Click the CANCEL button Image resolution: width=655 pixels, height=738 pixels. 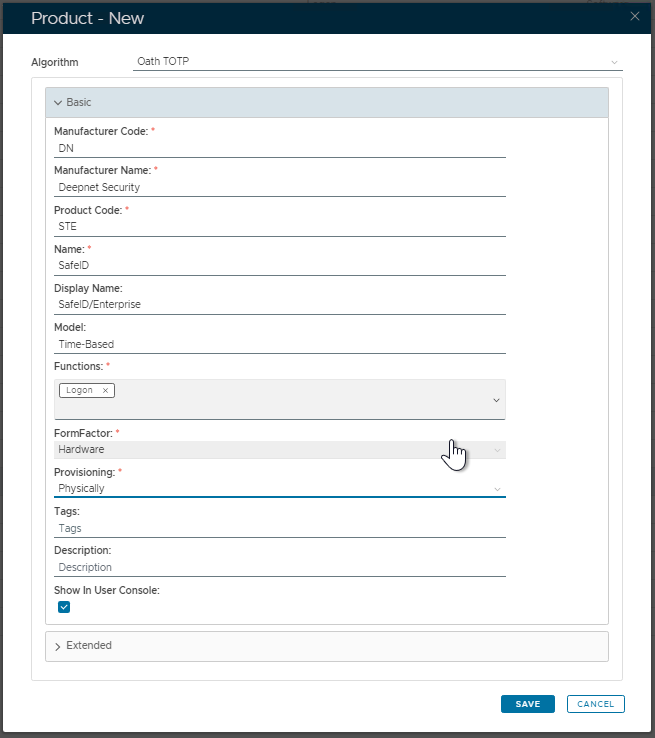tap(595, 704)
